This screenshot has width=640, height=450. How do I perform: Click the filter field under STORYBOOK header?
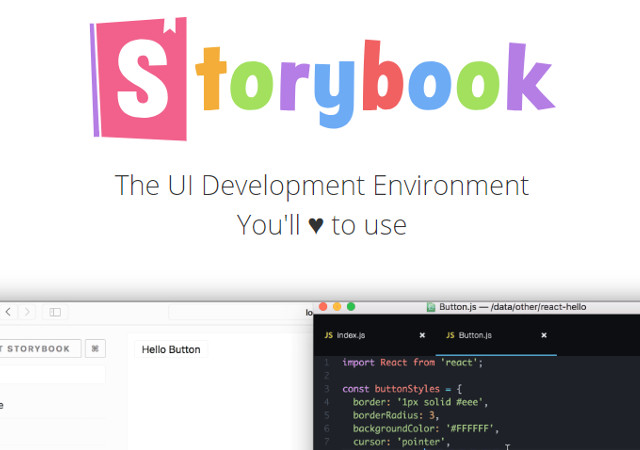(x=53, y=374)
